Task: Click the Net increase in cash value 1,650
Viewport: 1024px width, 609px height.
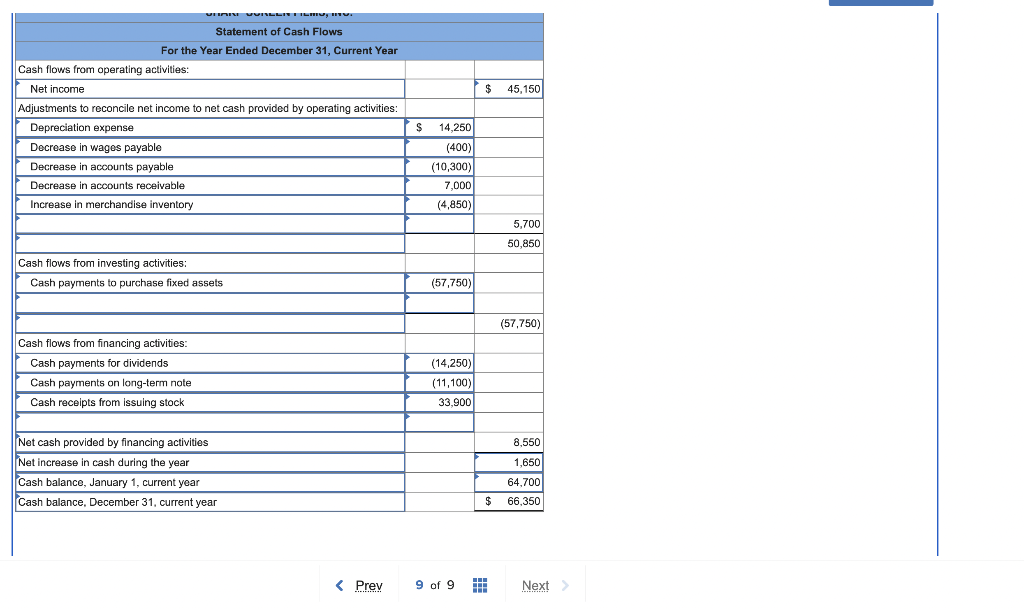Action: [x=508, y=462]
